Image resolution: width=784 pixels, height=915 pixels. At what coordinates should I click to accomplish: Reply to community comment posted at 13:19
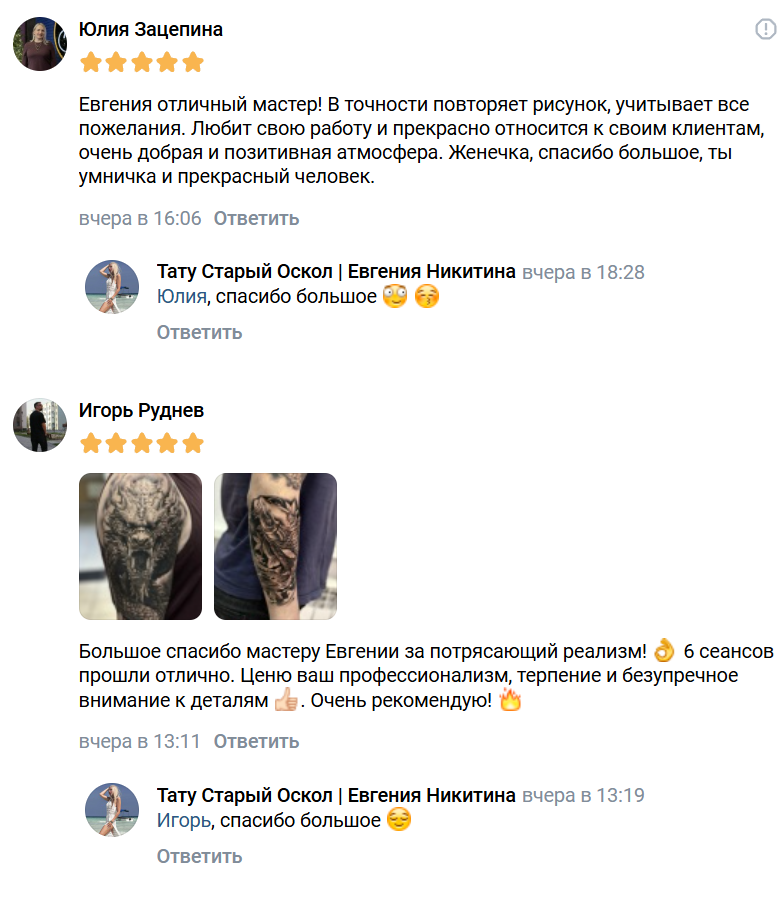(200, 856)
